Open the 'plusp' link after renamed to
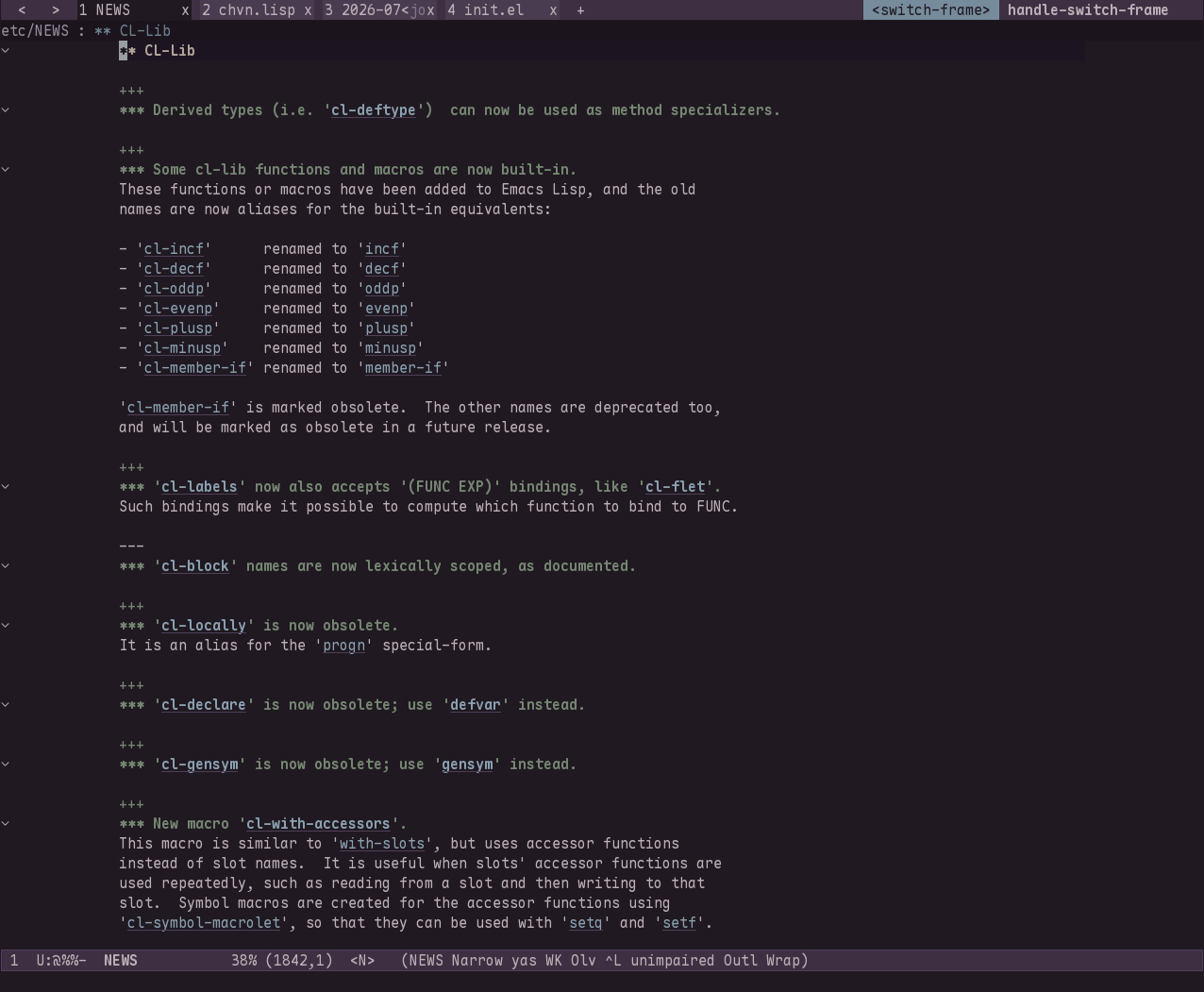Image resolution: width=1204 pixels, height=992 pixels. point(386,328)
